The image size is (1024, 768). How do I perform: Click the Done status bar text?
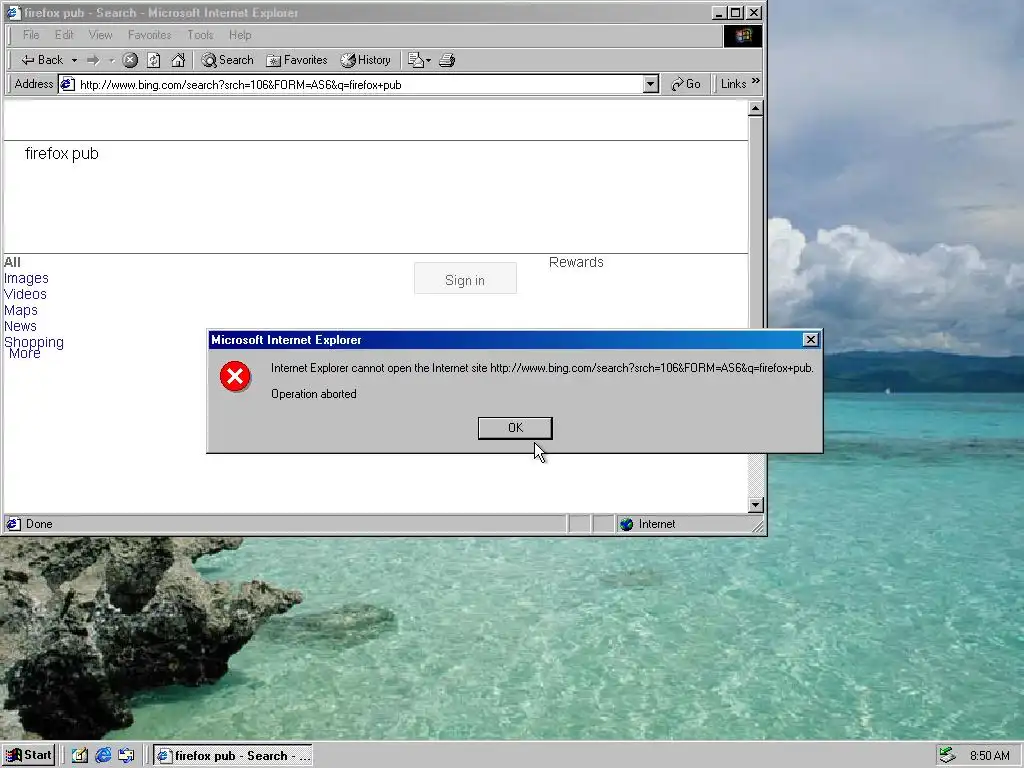[39, 524]
